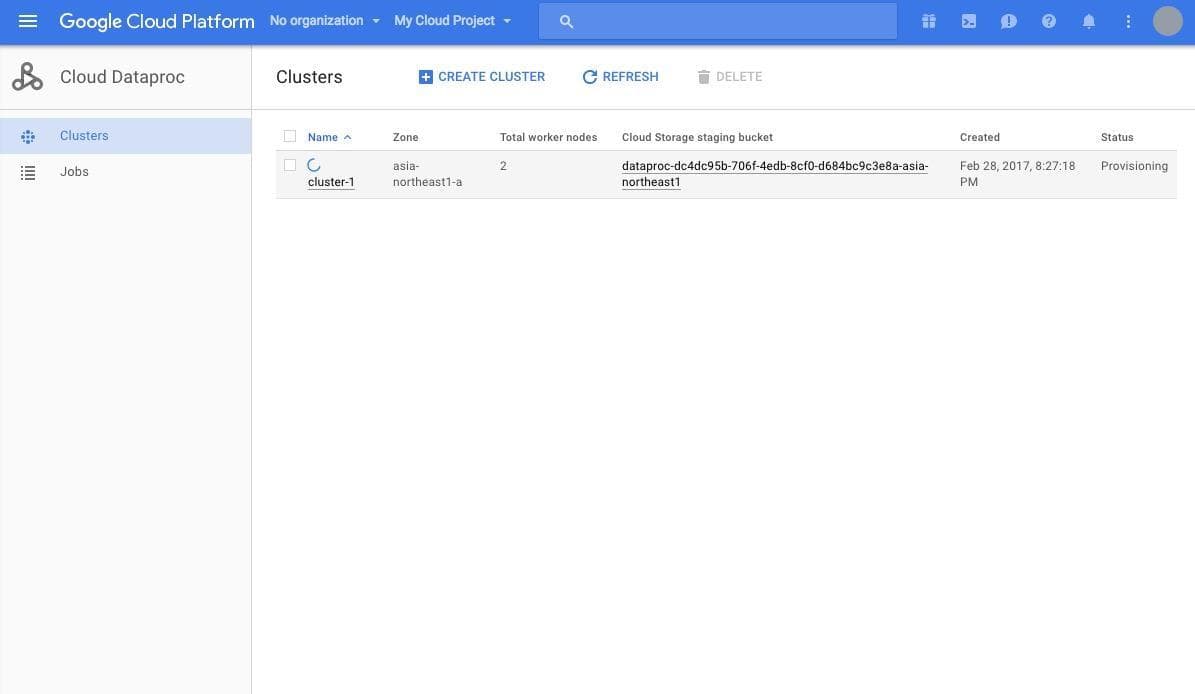Click the Provisioning status text
This screenshot has width=1195, height=694.
pyautogui.click(x=1133, y=166)
